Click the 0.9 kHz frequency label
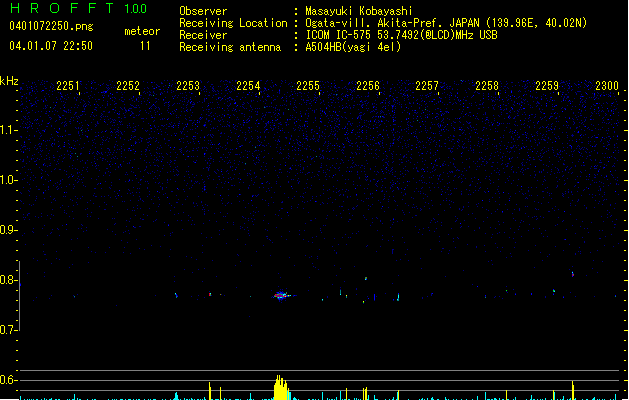Image resolution: width=629 pixels, height=400 pixels. pyautogui.click(x=8, y=230)
